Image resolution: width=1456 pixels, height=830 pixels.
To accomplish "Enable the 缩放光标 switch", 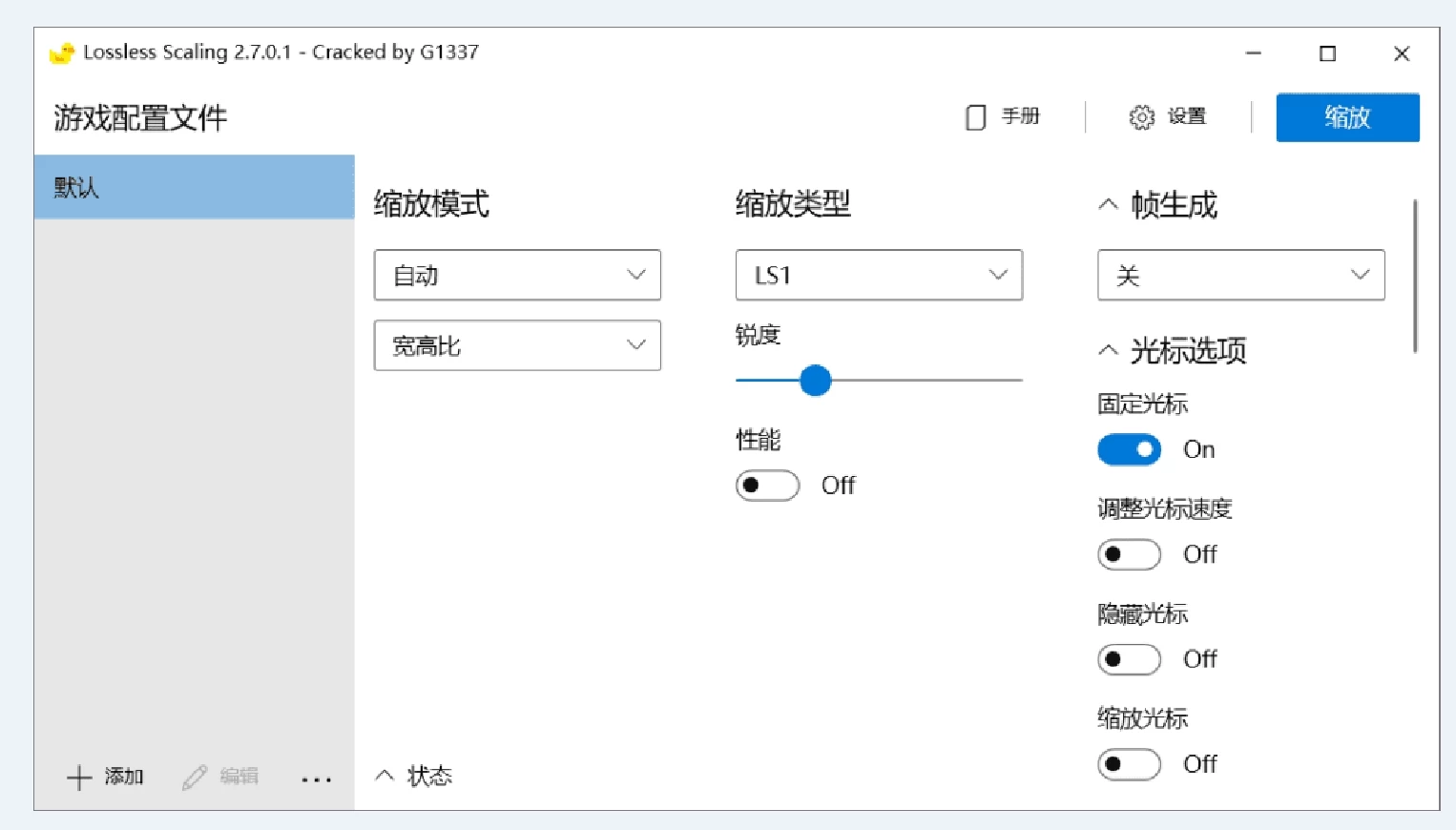I will [1129, 764].
